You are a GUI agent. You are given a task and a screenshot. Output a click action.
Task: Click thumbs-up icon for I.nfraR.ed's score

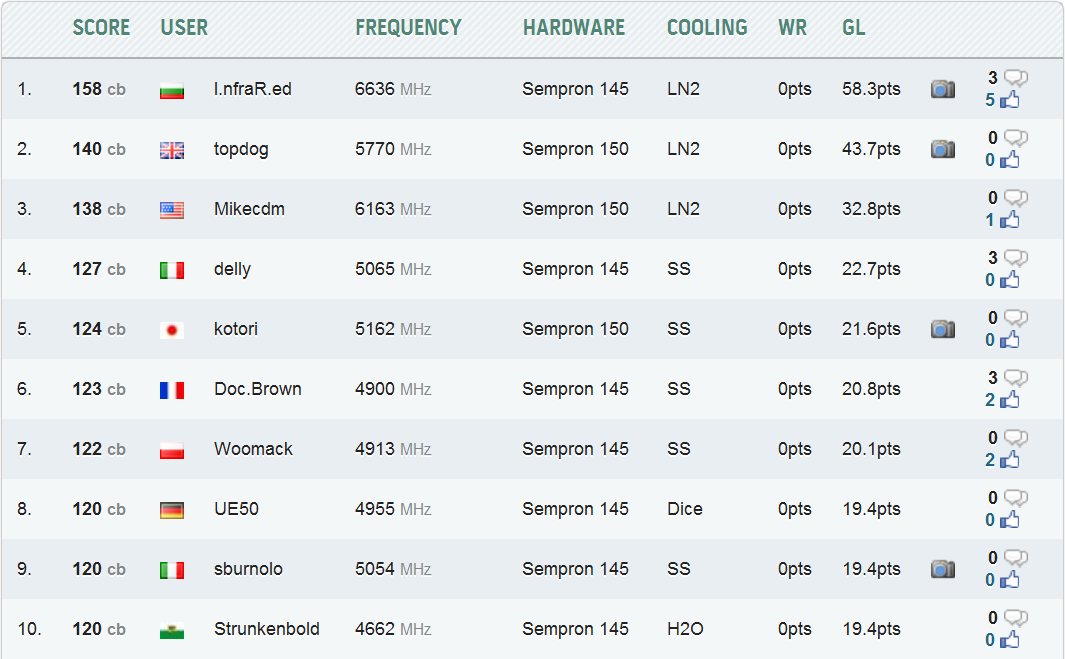pos(1009,100)
